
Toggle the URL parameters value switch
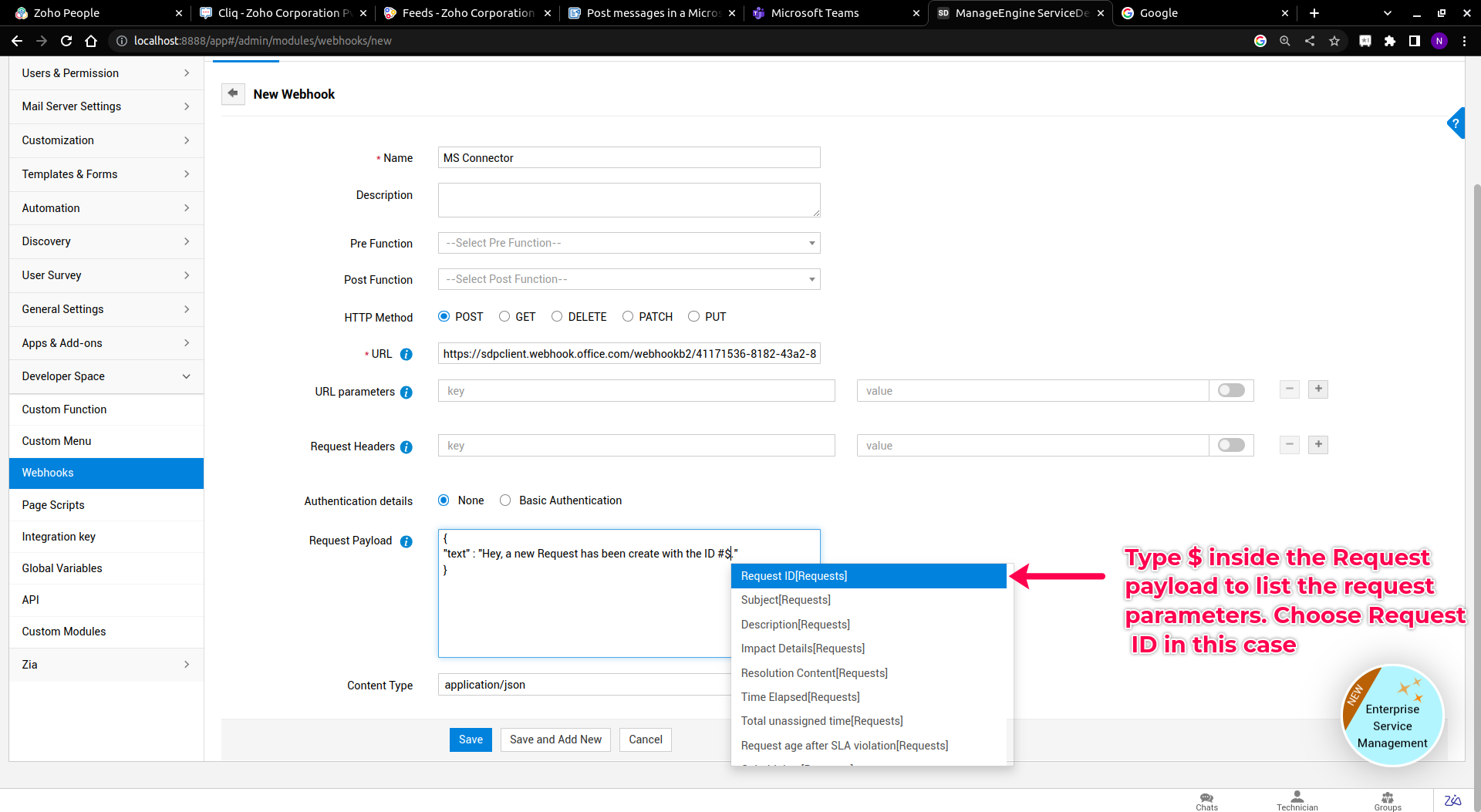click(x=1231, y=391)
